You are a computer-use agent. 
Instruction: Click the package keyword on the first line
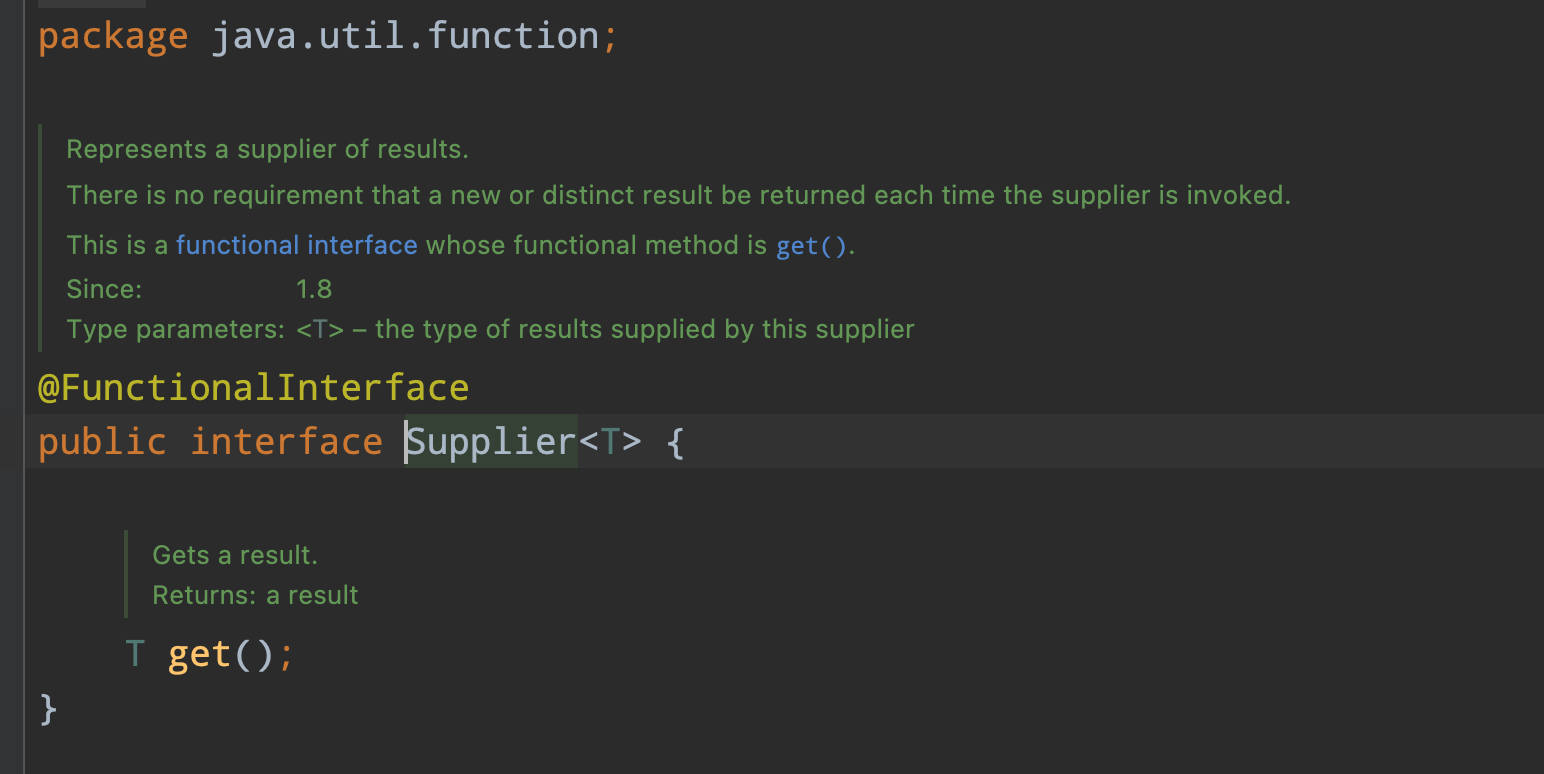pyautogui.click(x=112, y=37)
